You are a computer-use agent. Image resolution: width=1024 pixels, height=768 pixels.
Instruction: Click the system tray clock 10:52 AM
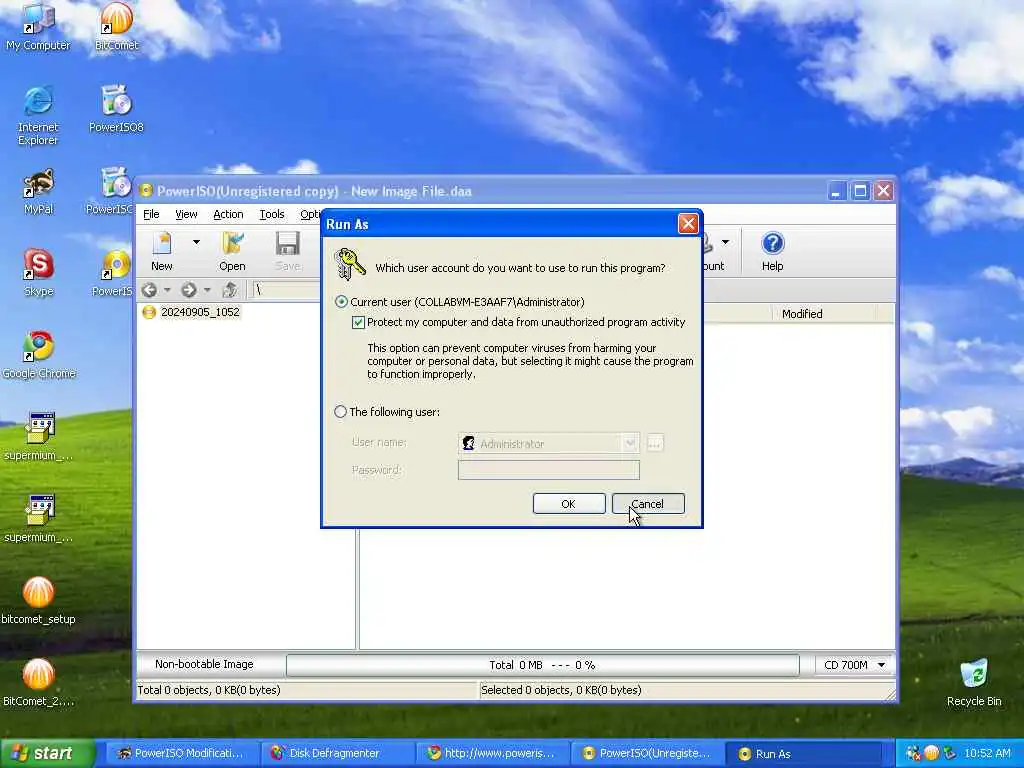(x=987, y=754)
